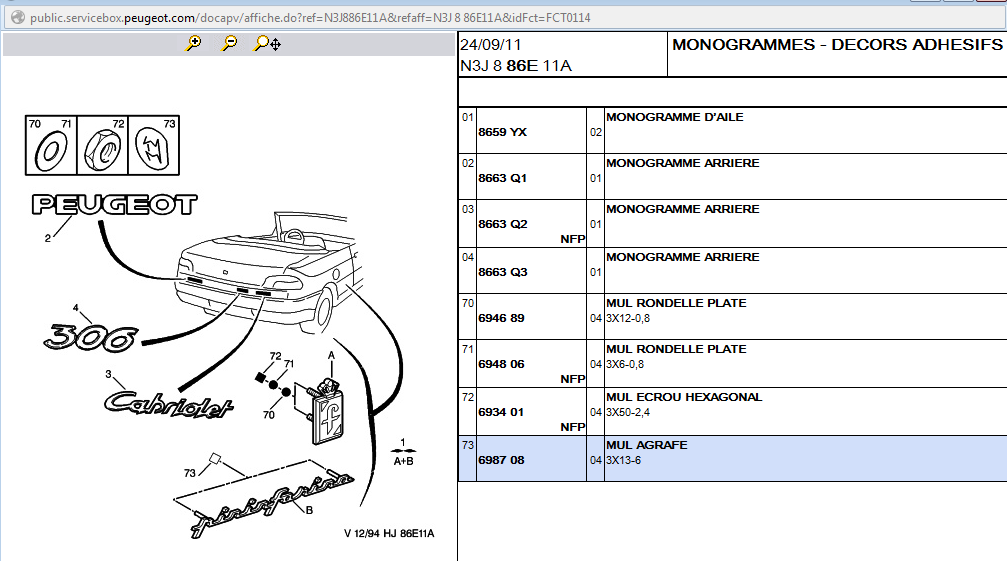Click the MONOGRAMMES - DECORS ADHESIFS title
This screenshot has height=561, width=1007.
point(837,45)
